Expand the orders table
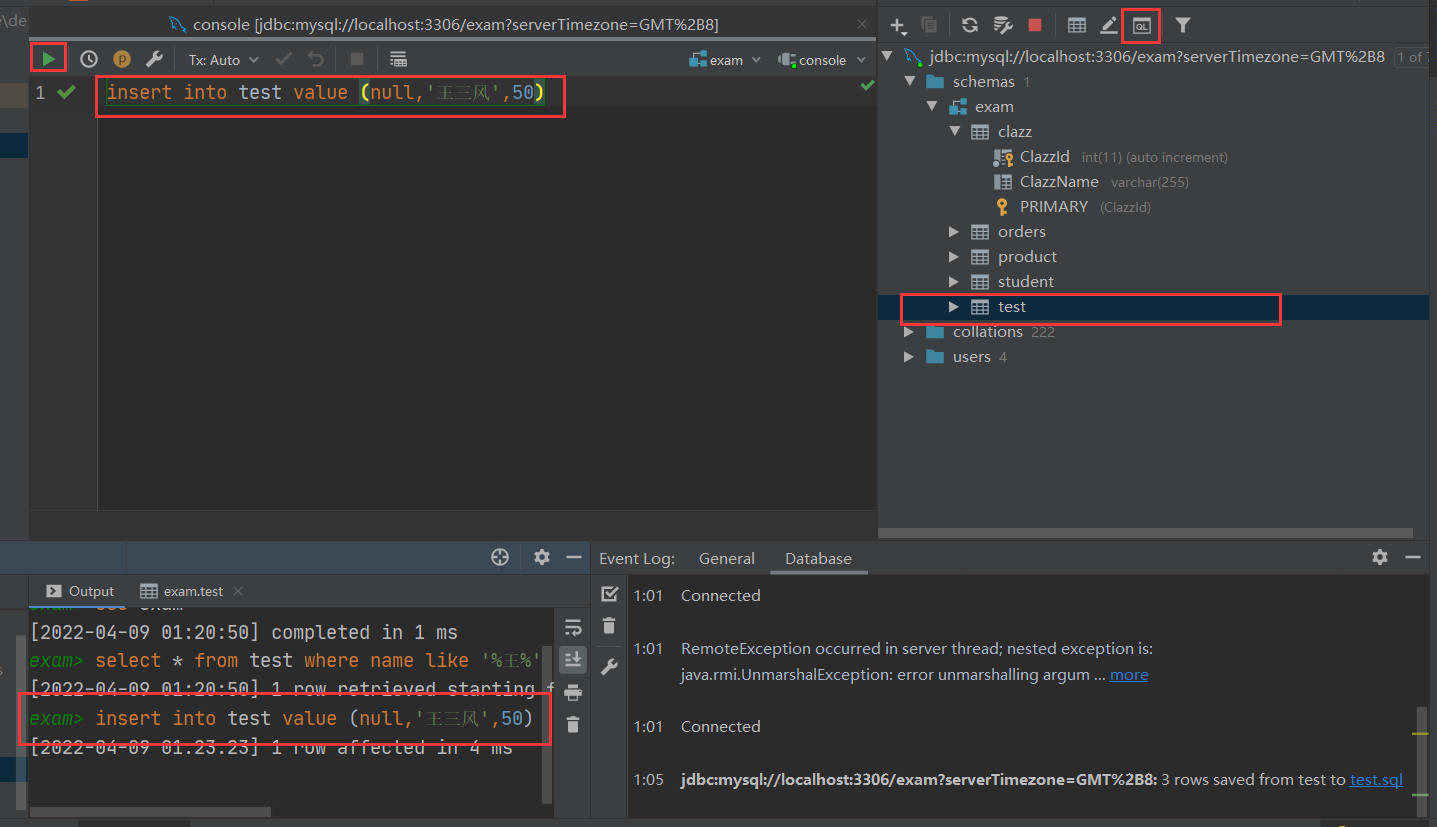The height and width of the screenshot is (827, 1437). click(x=954, y=231)
